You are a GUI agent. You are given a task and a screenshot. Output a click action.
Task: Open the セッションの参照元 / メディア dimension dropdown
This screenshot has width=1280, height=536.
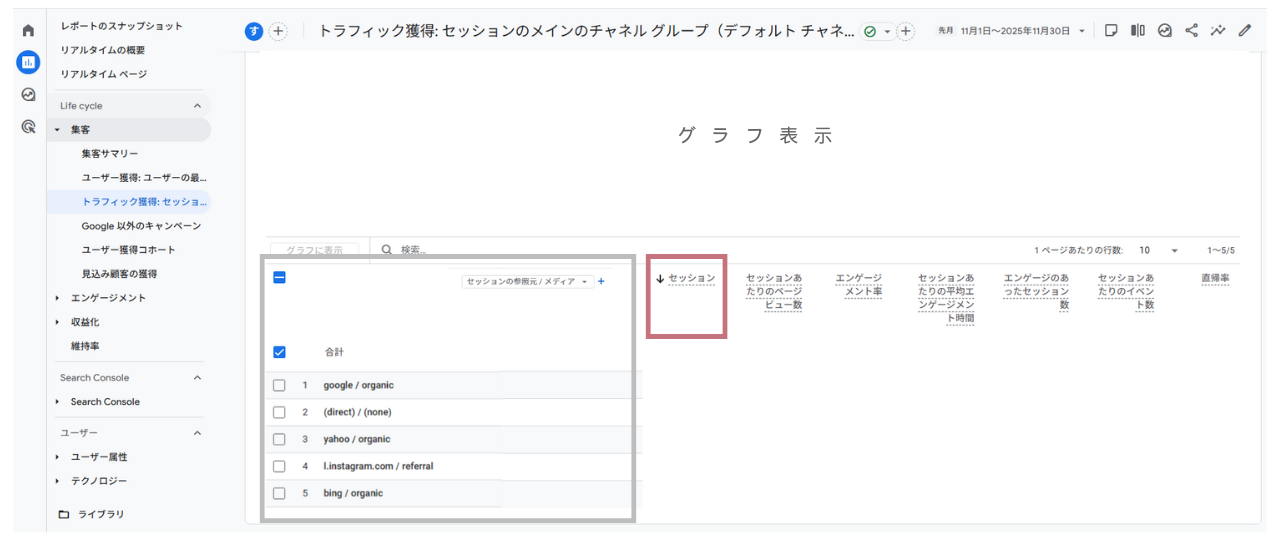pos(527,282)
